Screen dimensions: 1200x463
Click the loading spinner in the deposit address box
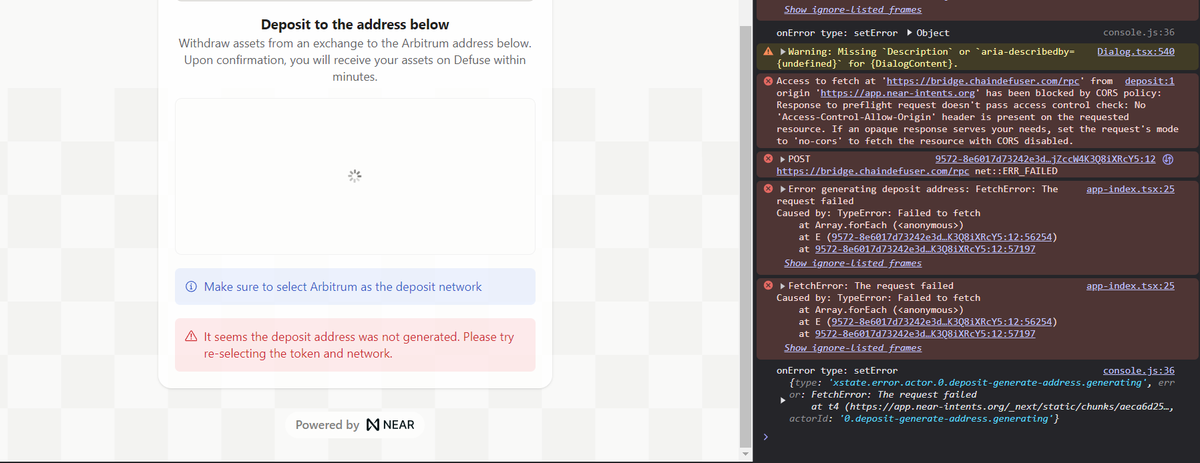[x=354, y=176]
